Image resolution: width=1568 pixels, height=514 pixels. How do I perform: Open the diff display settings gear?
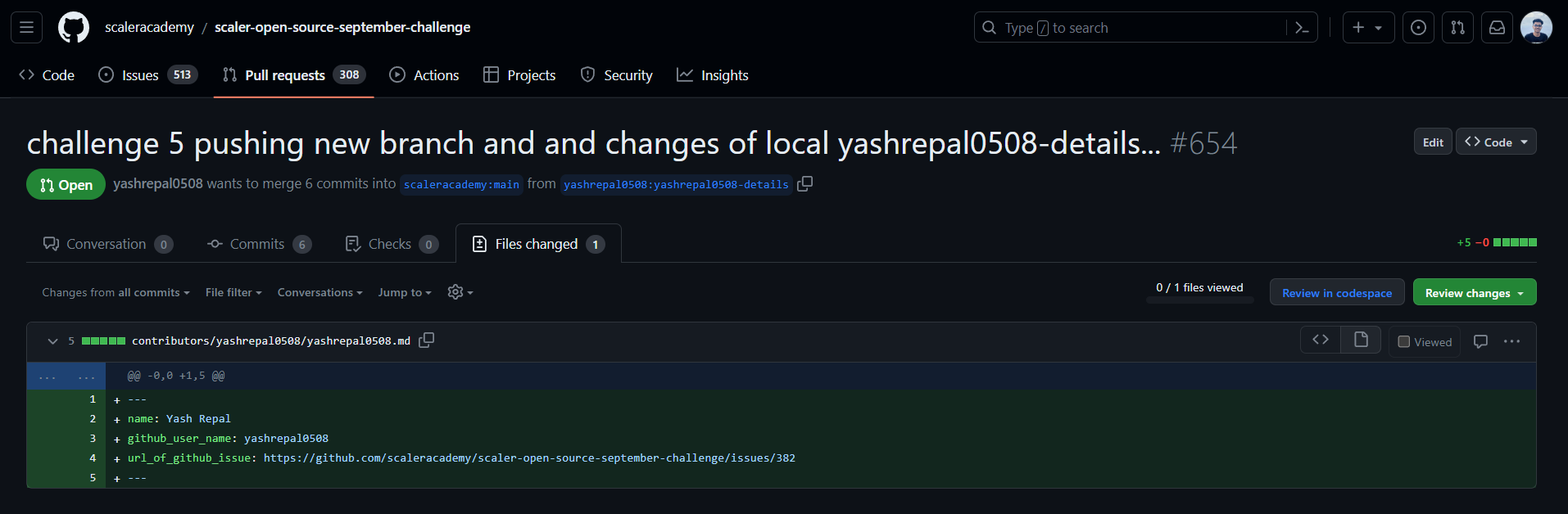[x=455, y=292]
